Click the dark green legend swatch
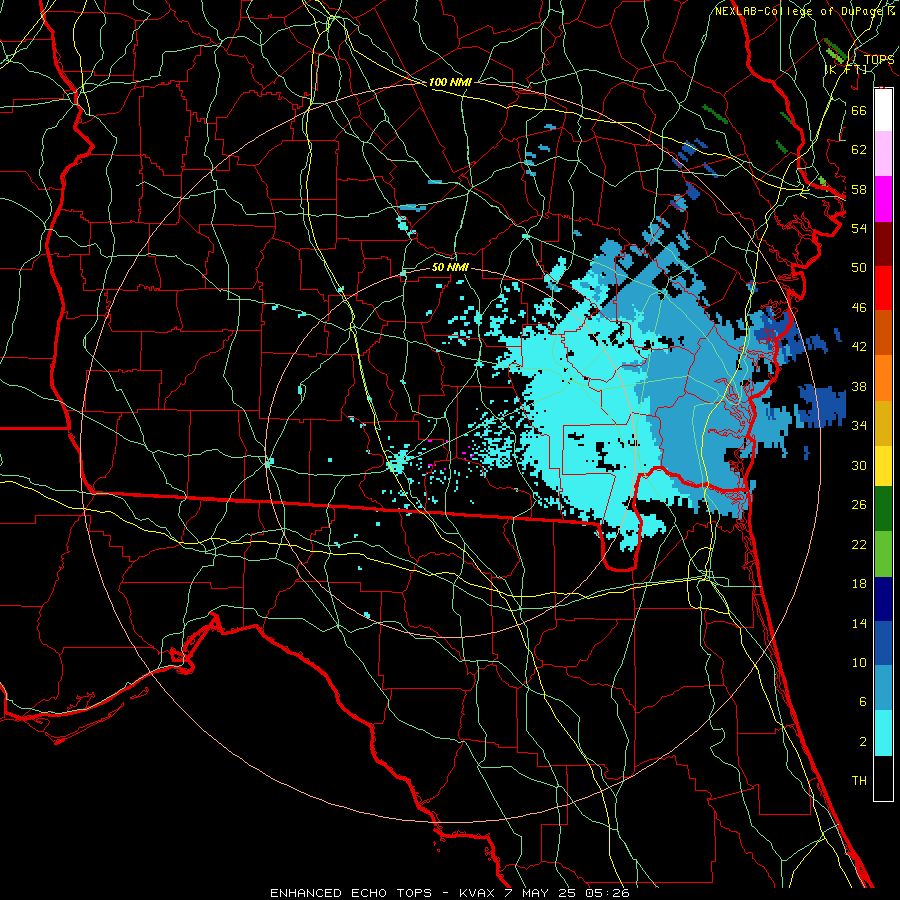Screen dimensions: 900x900 coord(883,509)
